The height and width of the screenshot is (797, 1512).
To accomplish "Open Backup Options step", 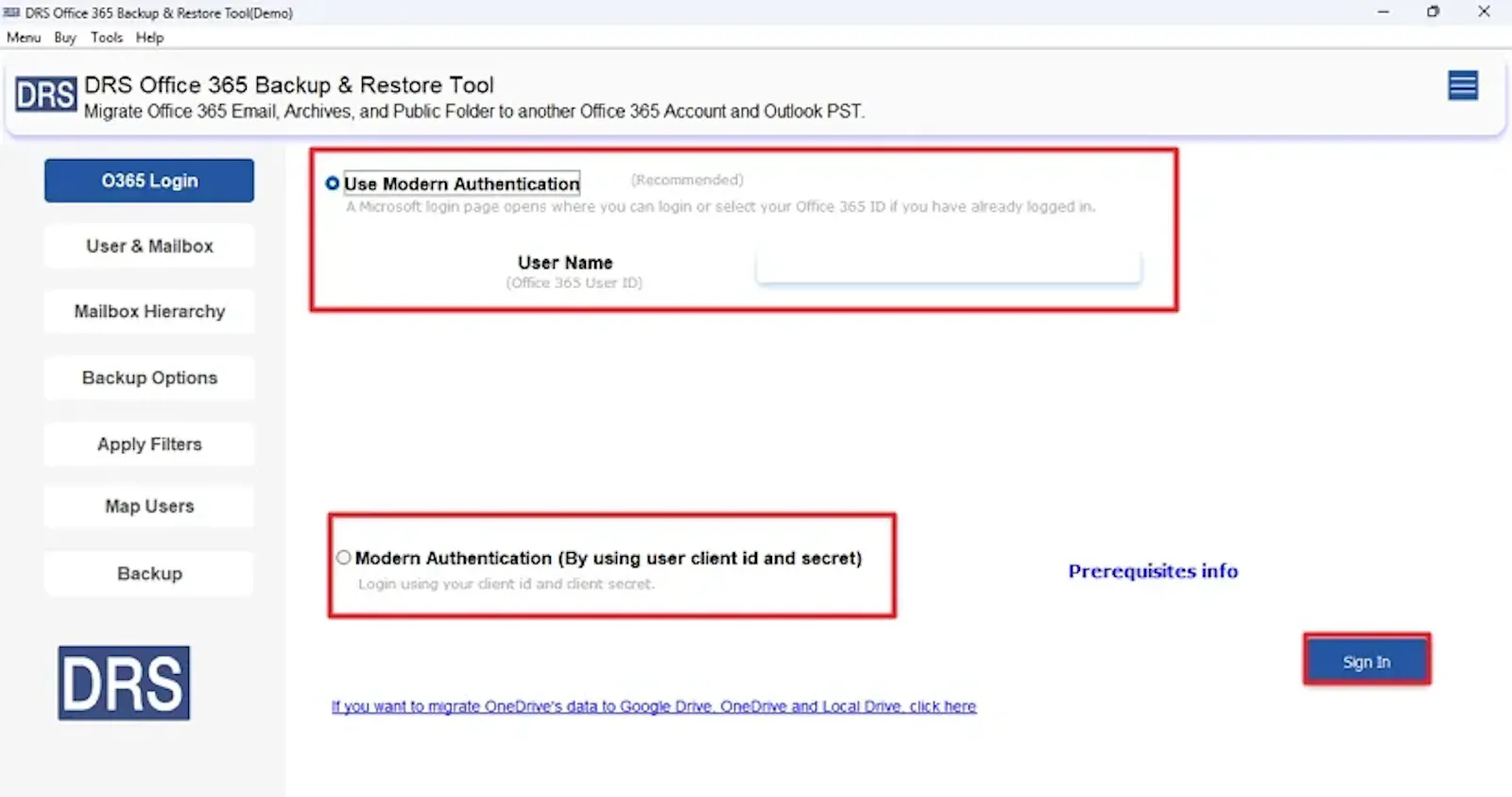I will (149, 377).
